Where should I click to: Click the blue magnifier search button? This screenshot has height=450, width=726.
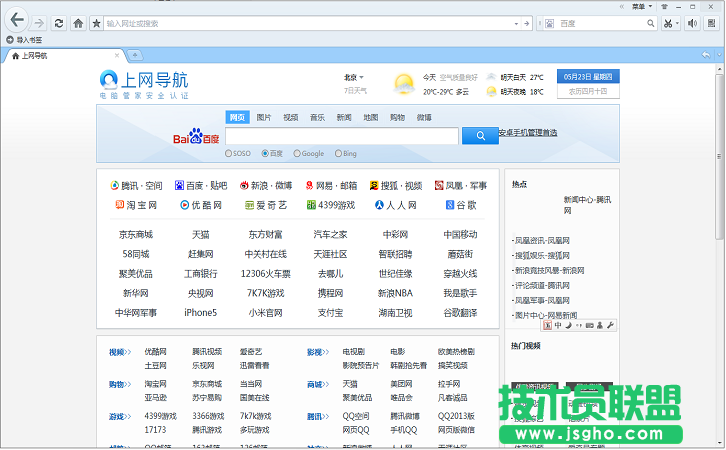pos(480,136)
